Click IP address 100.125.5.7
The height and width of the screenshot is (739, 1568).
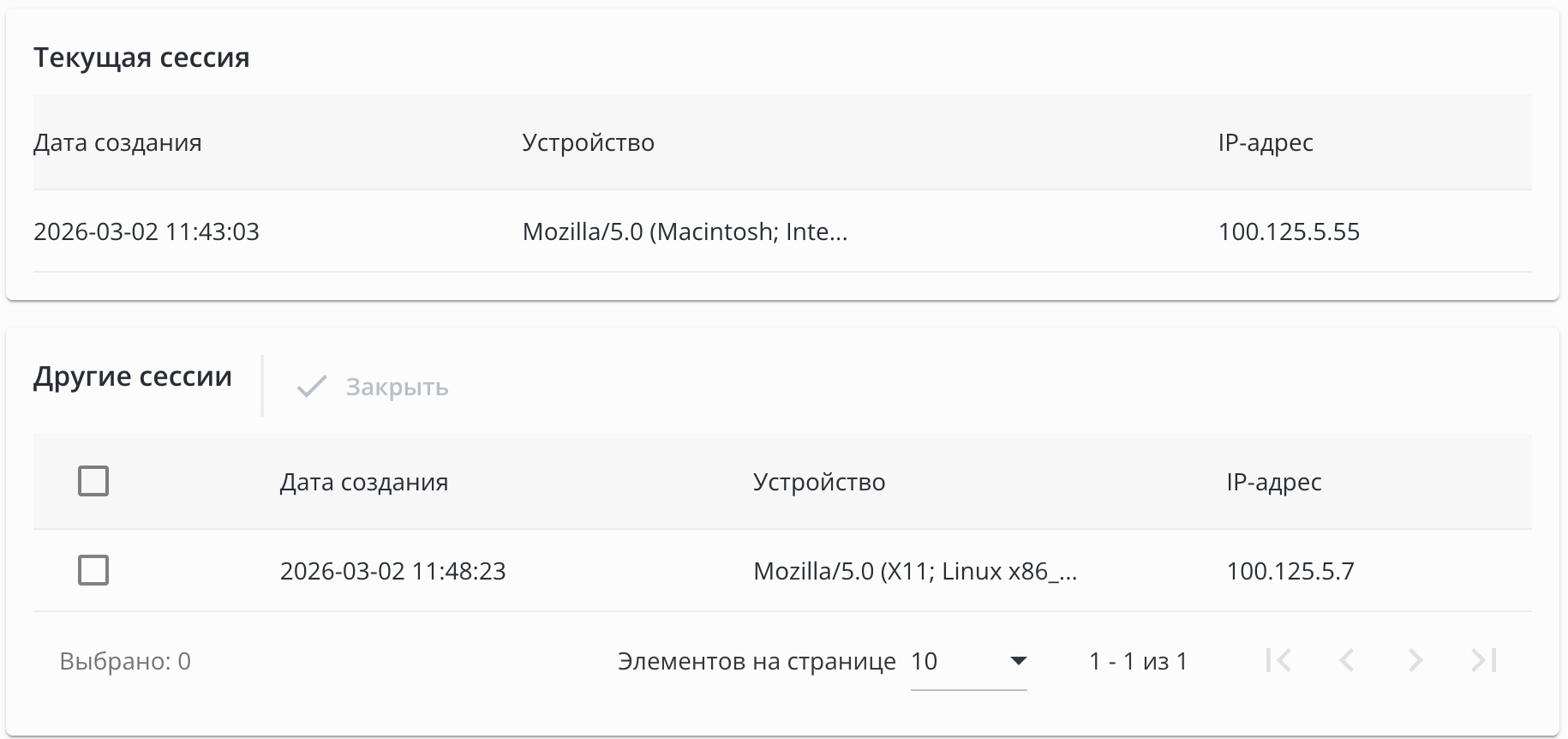click(1290, 571)
